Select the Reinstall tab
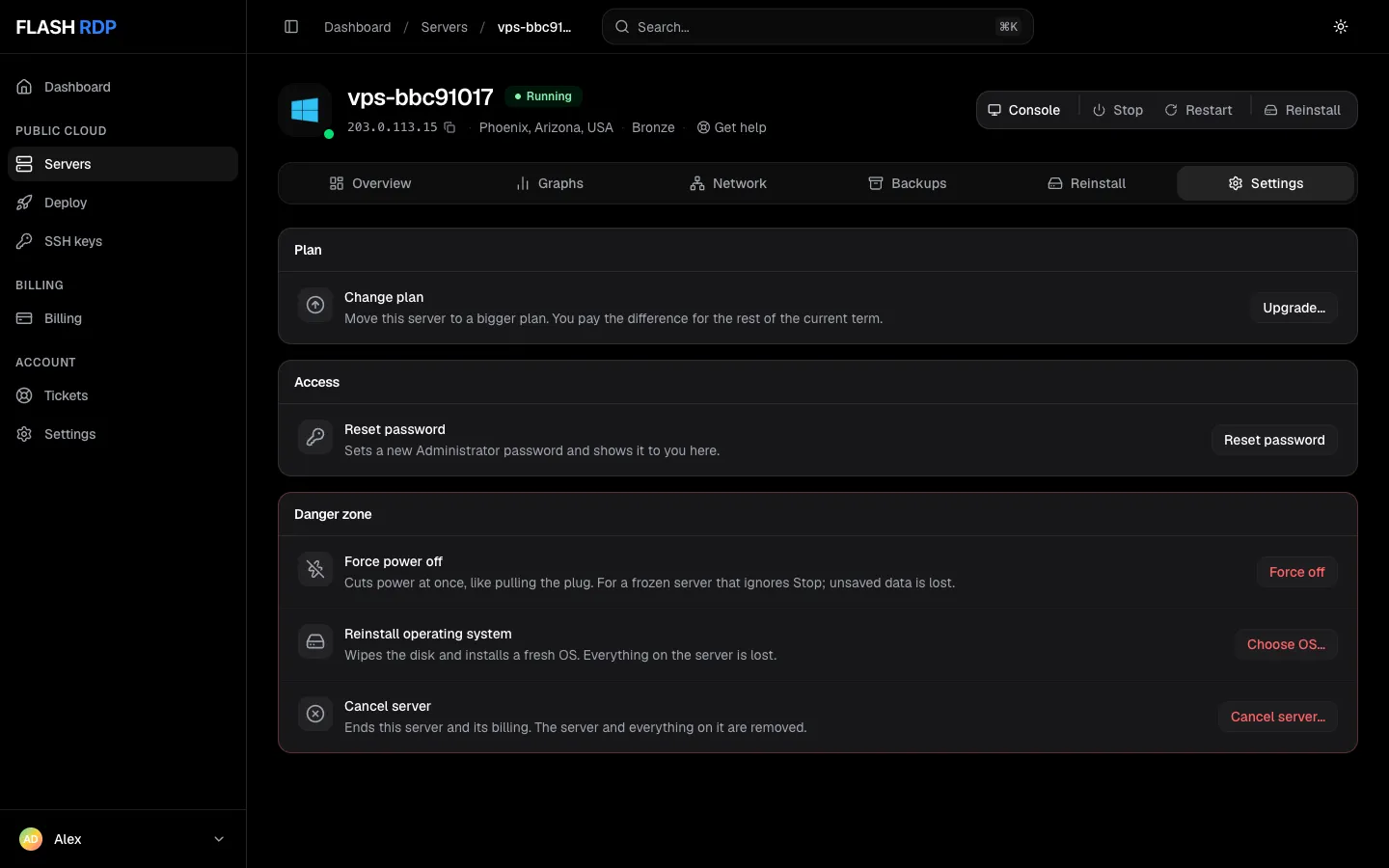The width and height of the screenshot is (1389, 868). tap(1087, 183)
